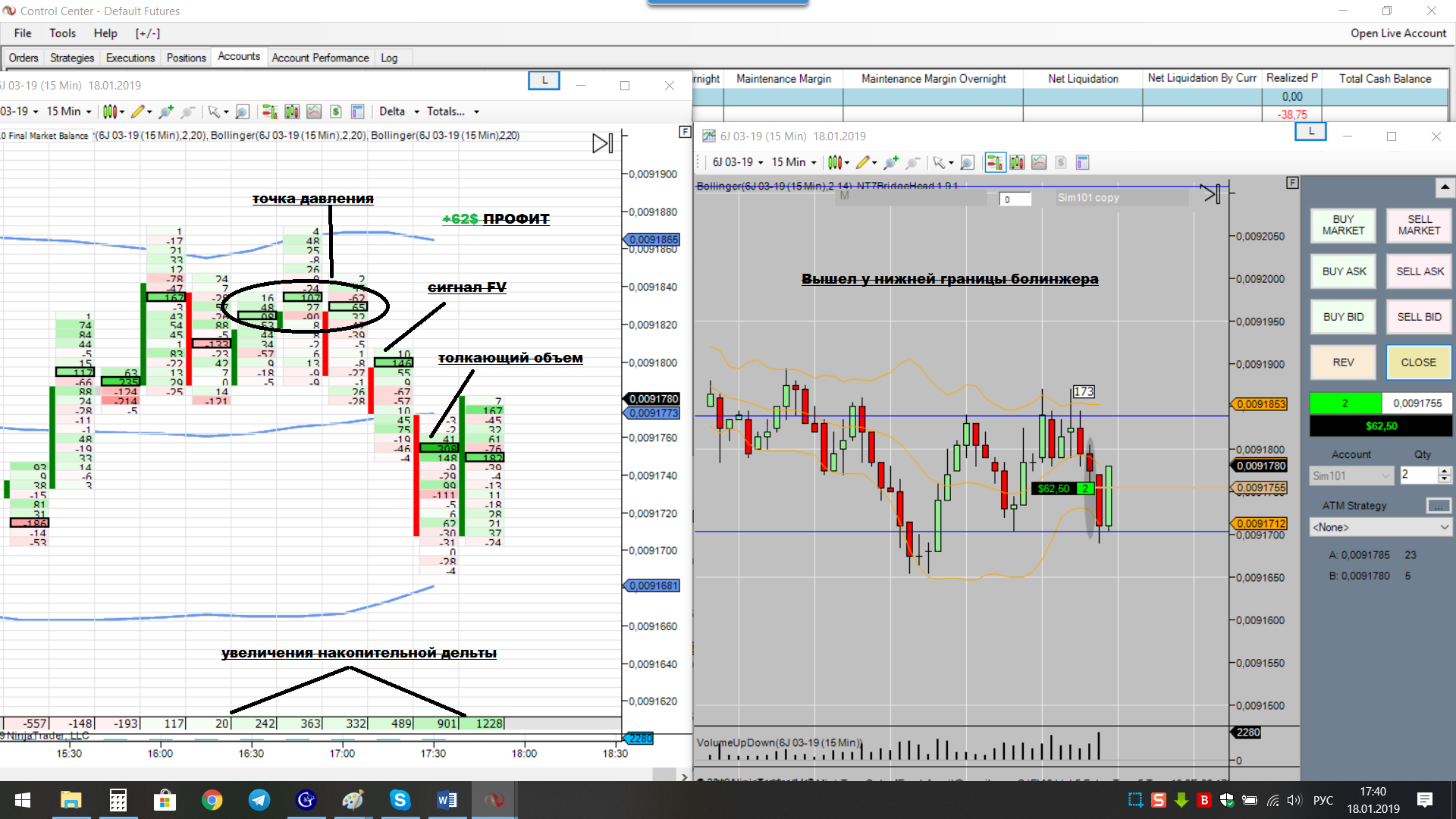Click Strategies dollar icon in left chart
1456x819 pixels.
click(336, 111)
